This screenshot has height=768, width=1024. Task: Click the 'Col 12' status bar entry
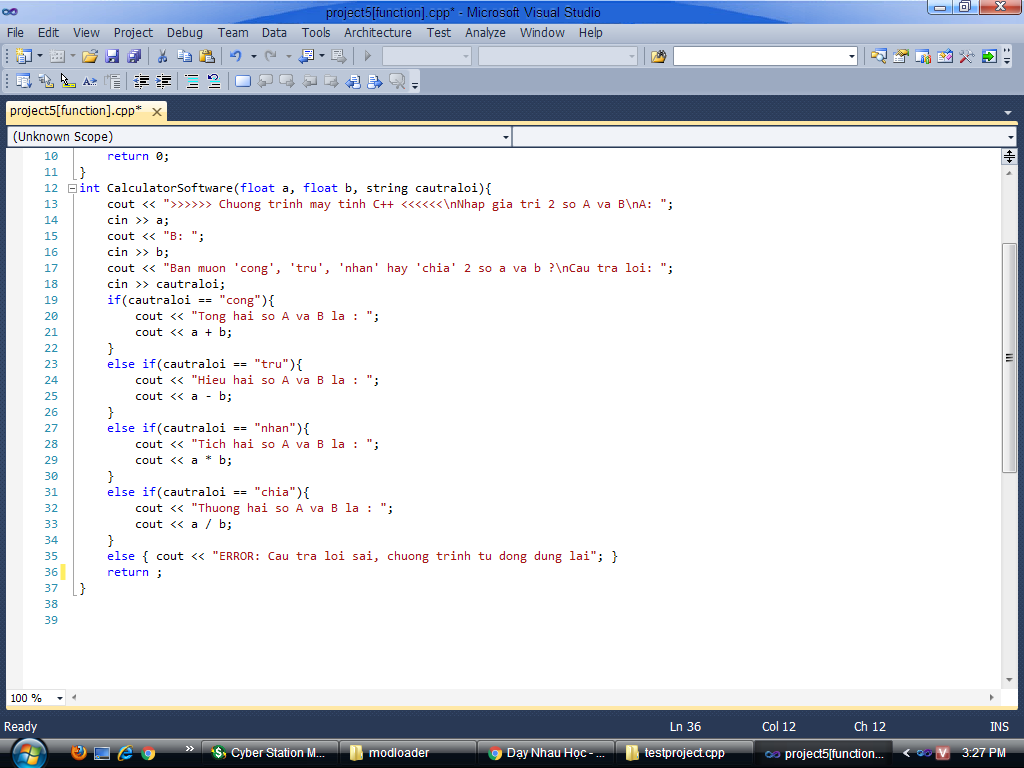[778, 727]
